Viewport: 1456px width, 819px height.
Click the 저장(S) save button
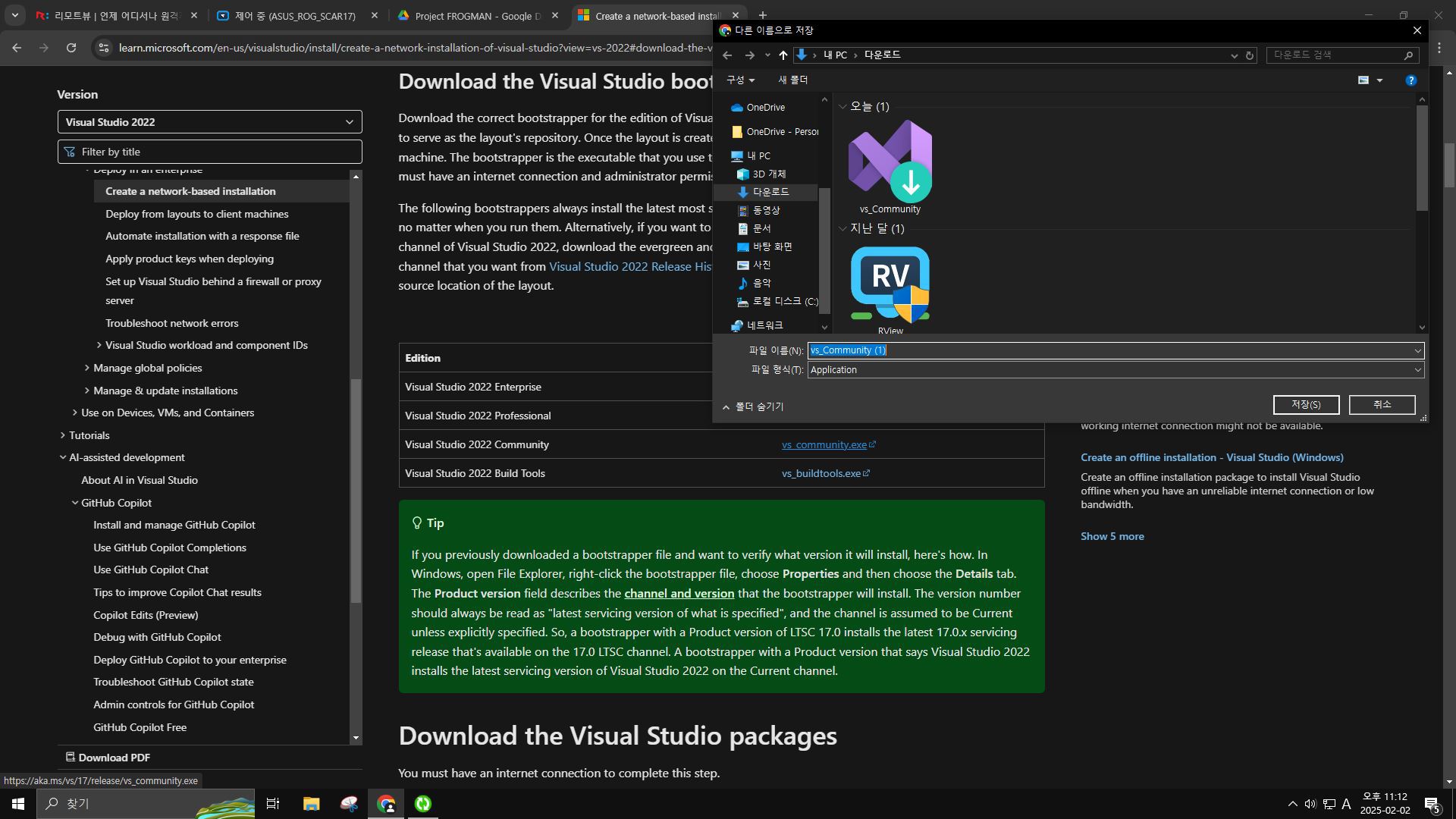click(x=1306, y=405)
